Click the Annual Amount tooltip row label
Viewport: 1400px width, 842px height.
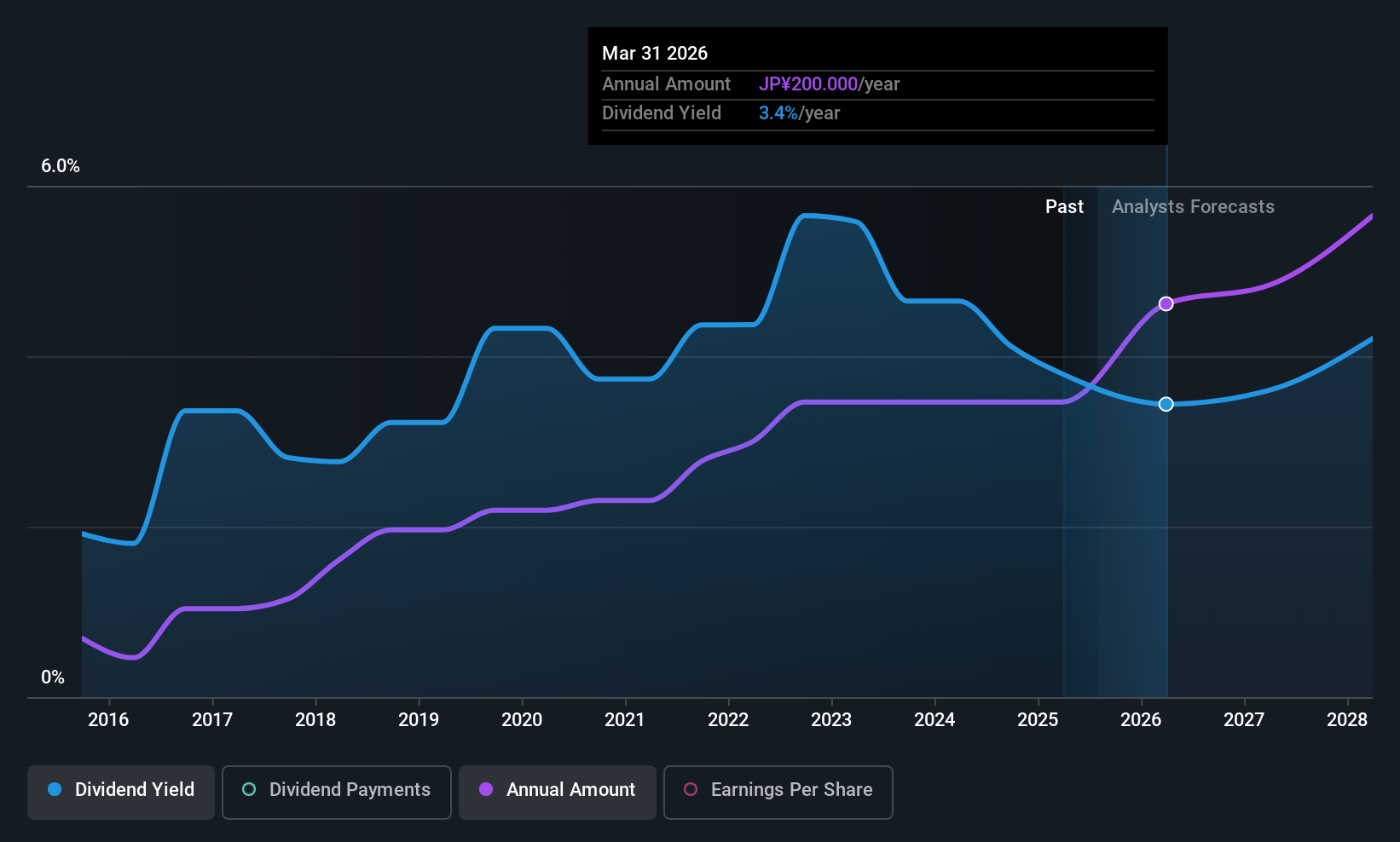(x=666, y=84)
